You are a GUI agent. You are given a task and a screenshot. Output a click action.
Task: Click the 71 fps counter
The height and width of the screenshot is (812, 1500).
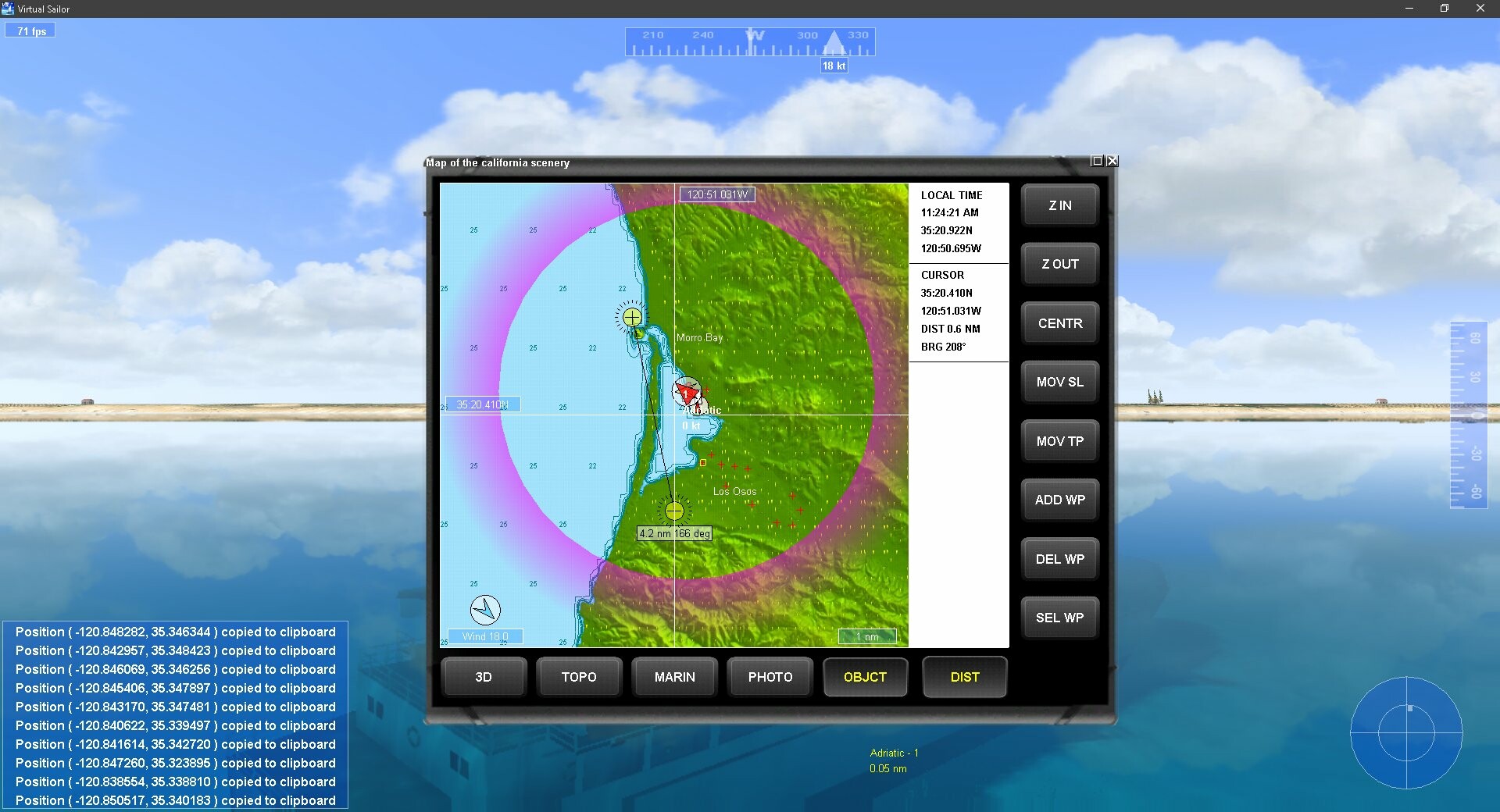pos(30,30)
